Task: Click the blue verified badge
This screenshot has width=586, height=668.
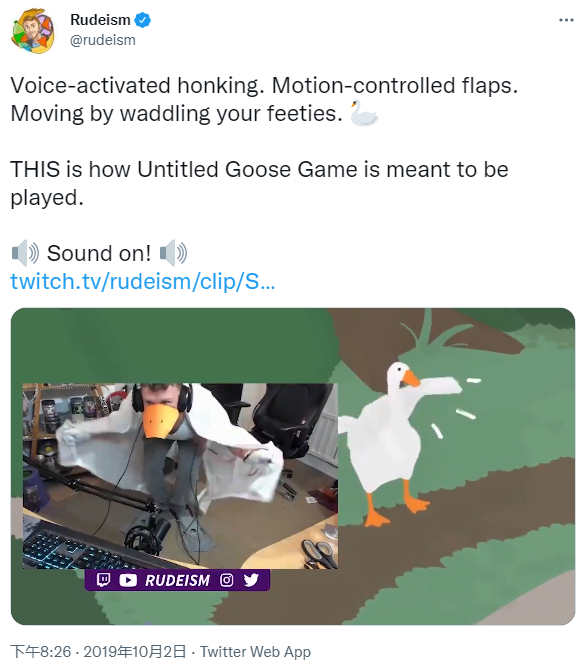Action: [142, 20]
